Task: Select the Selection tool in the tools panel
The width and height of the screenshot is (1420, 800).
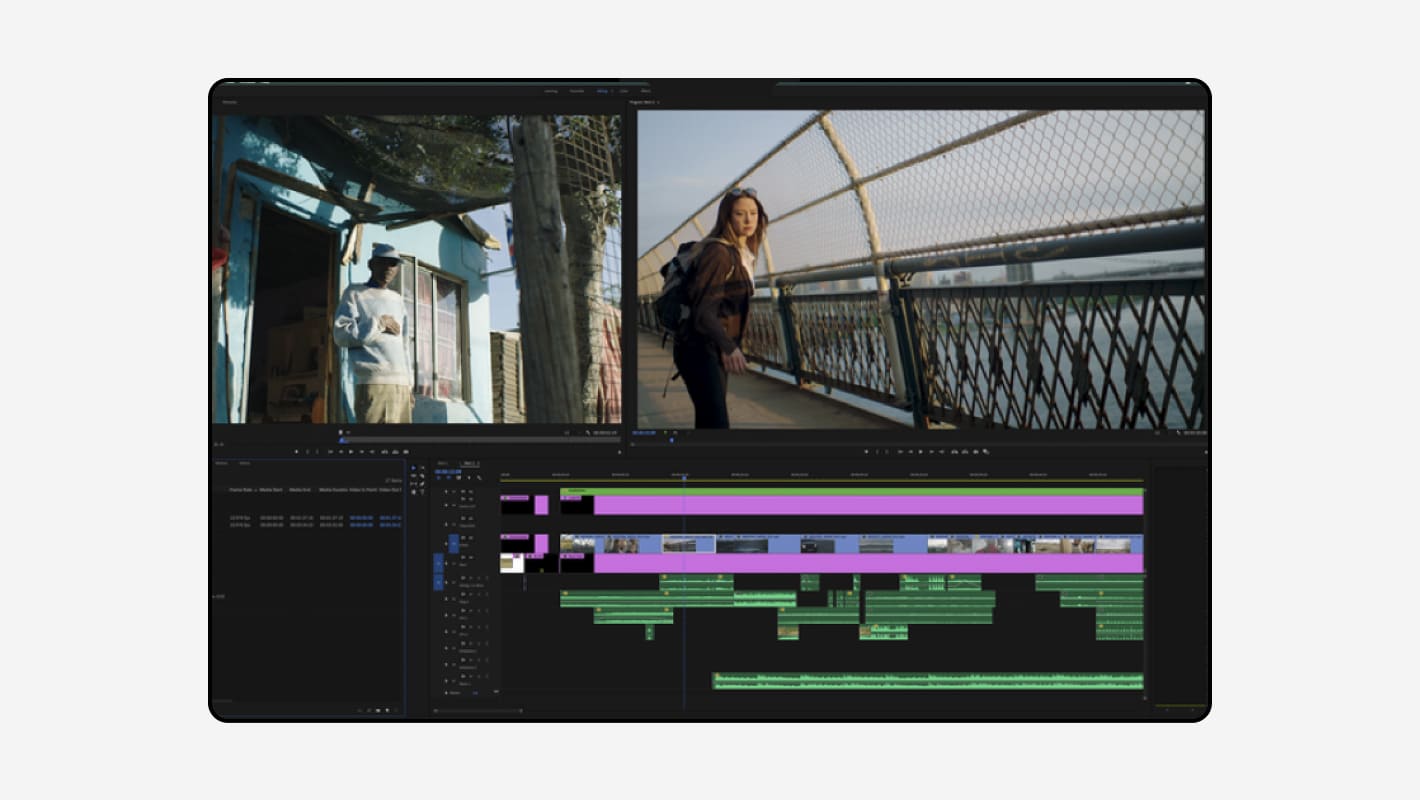Action: pyautogui.click(x=414, y=467)
